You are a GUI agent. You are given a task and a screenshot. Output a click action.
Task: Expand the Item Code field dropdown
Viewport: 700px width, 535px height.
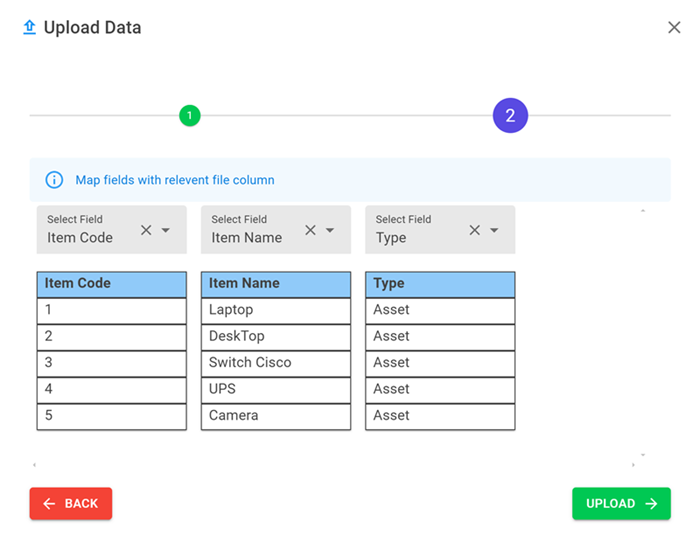pos(166,230)
